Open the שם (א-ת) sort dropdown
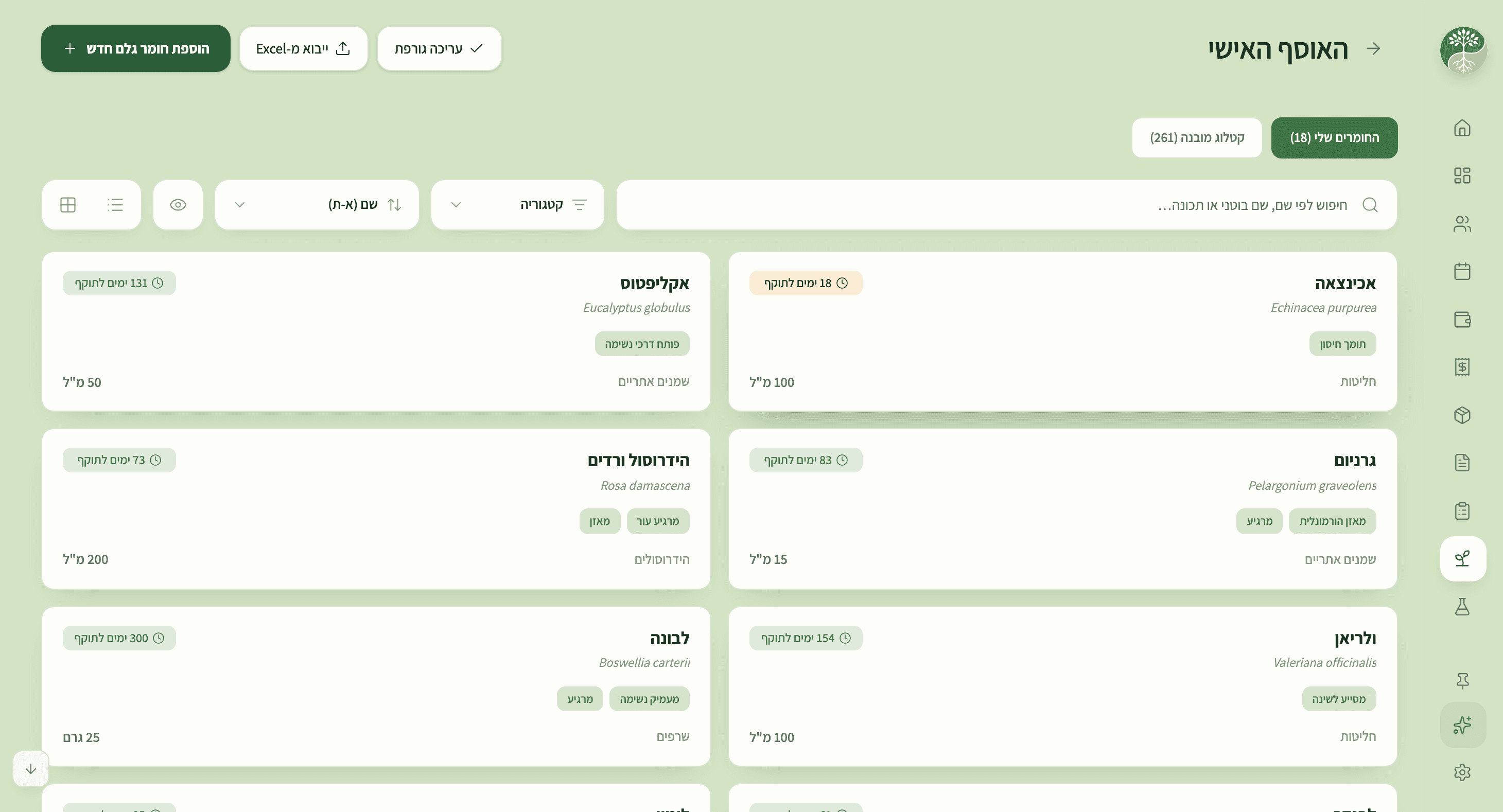 point(317,205)
